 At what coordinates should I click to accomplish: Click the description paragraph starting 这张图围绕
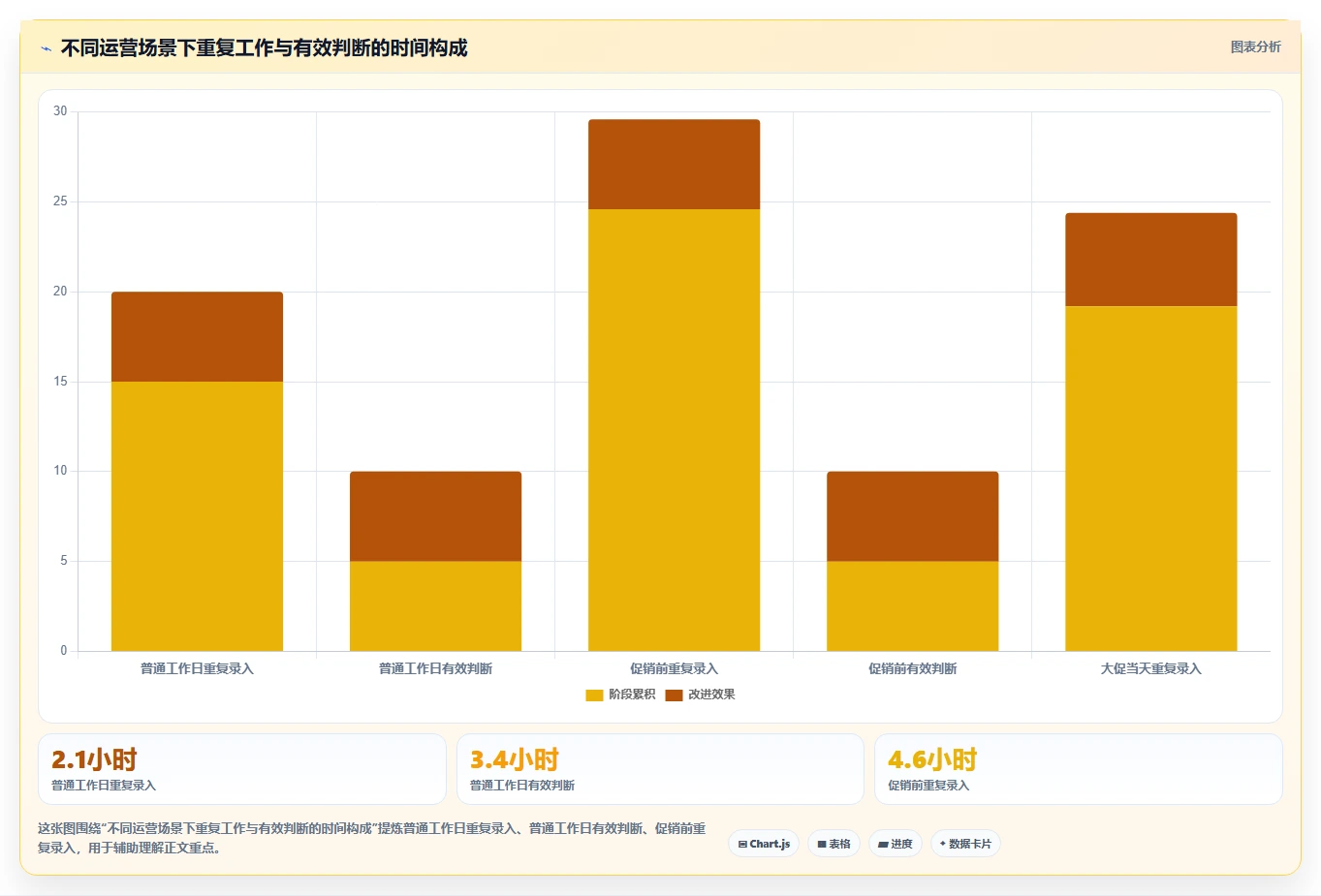(x=372, y=838)
